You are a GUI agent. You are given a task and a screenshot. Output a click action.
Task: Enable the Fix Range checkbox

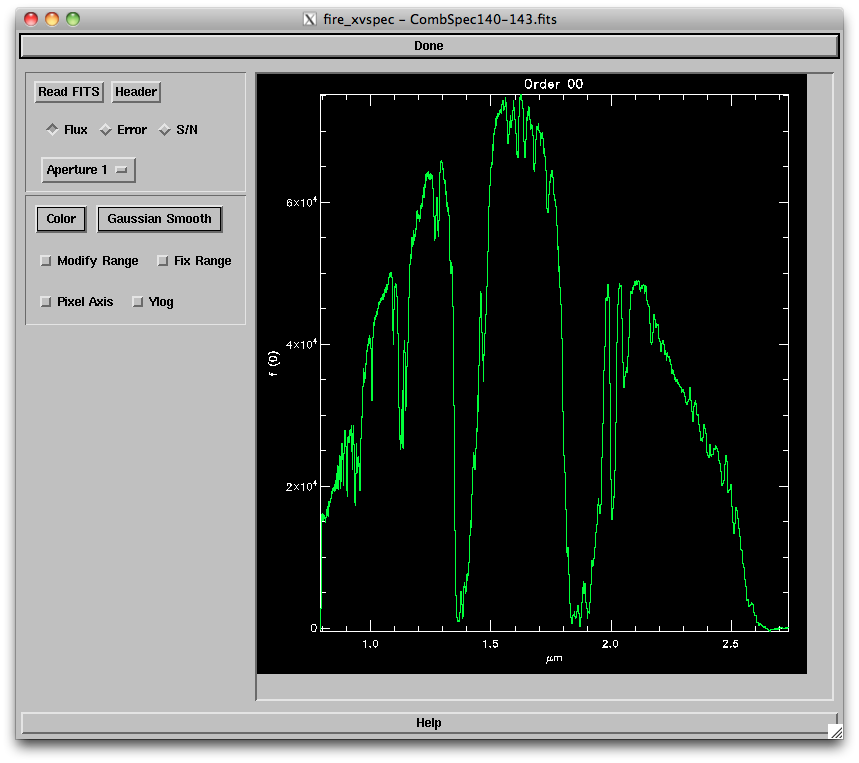(x=194, y=261)
